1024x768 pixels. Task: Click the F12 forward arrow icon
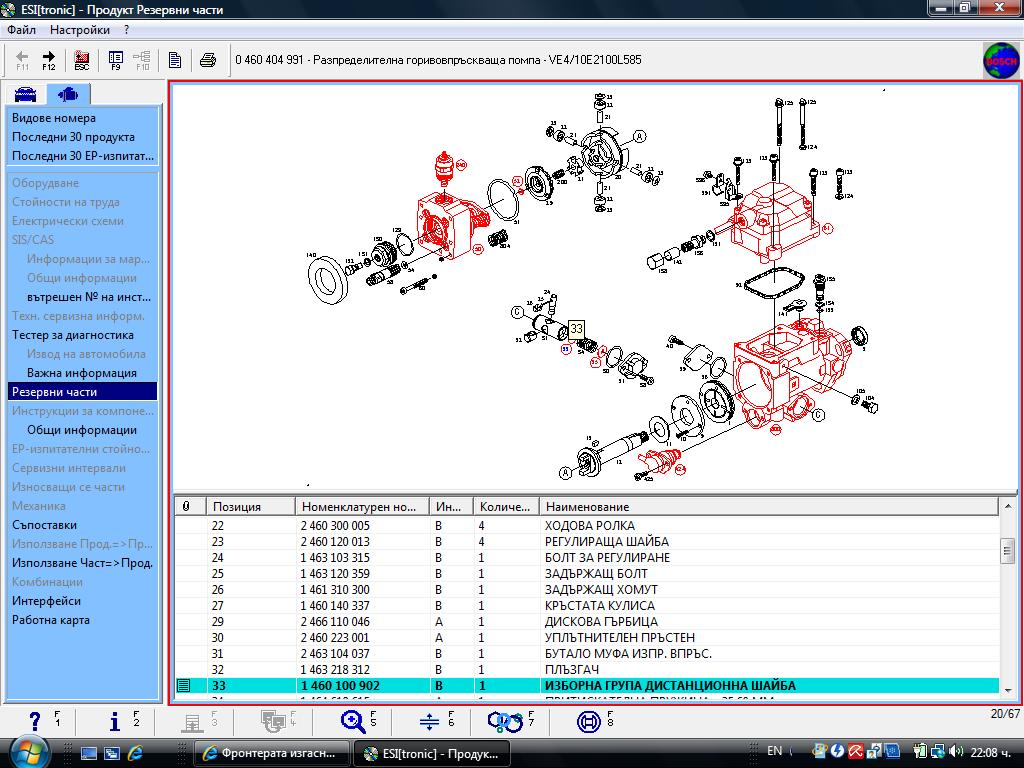49,60
